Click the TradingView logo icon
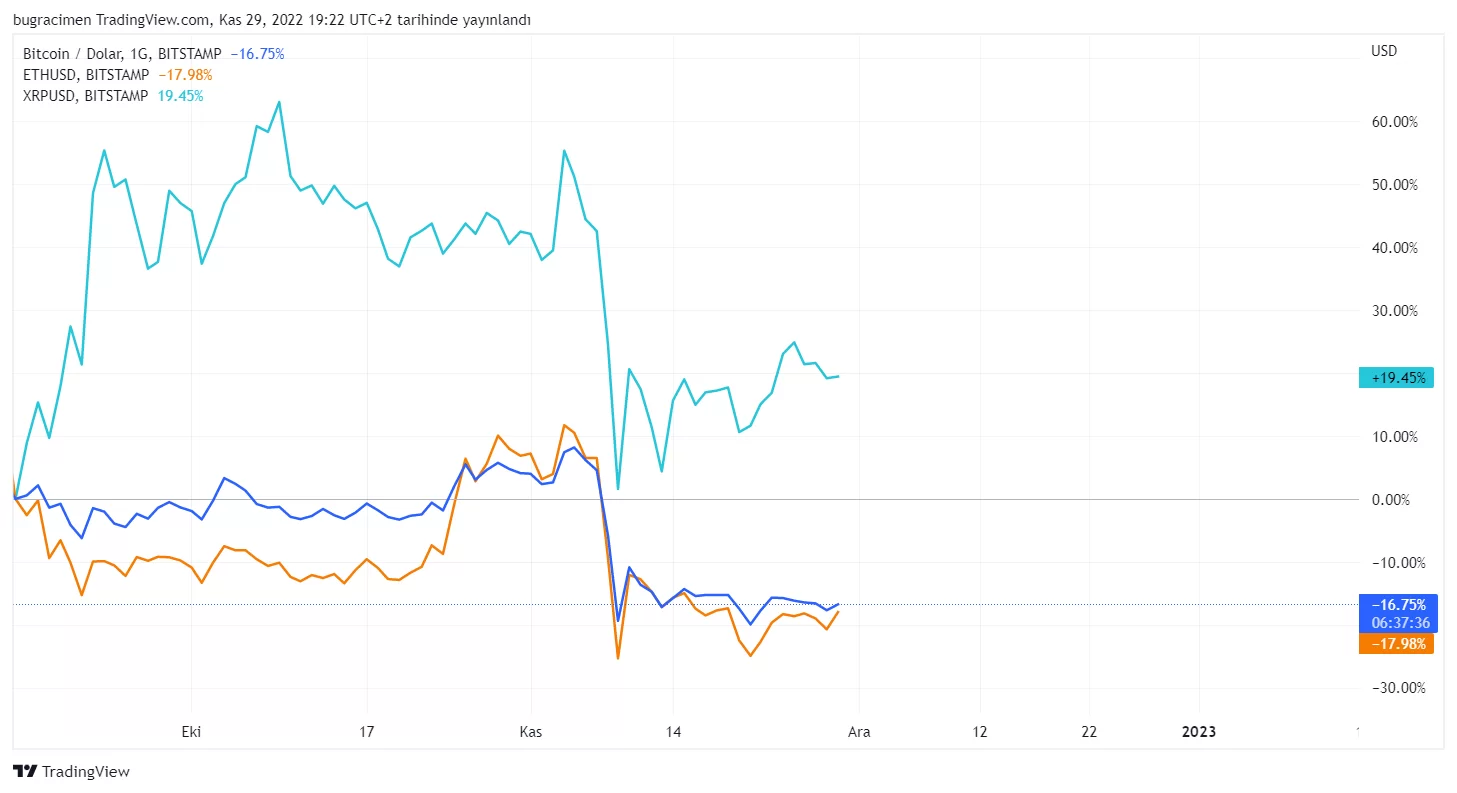The image size is (1457, 793). click(25, 772)
